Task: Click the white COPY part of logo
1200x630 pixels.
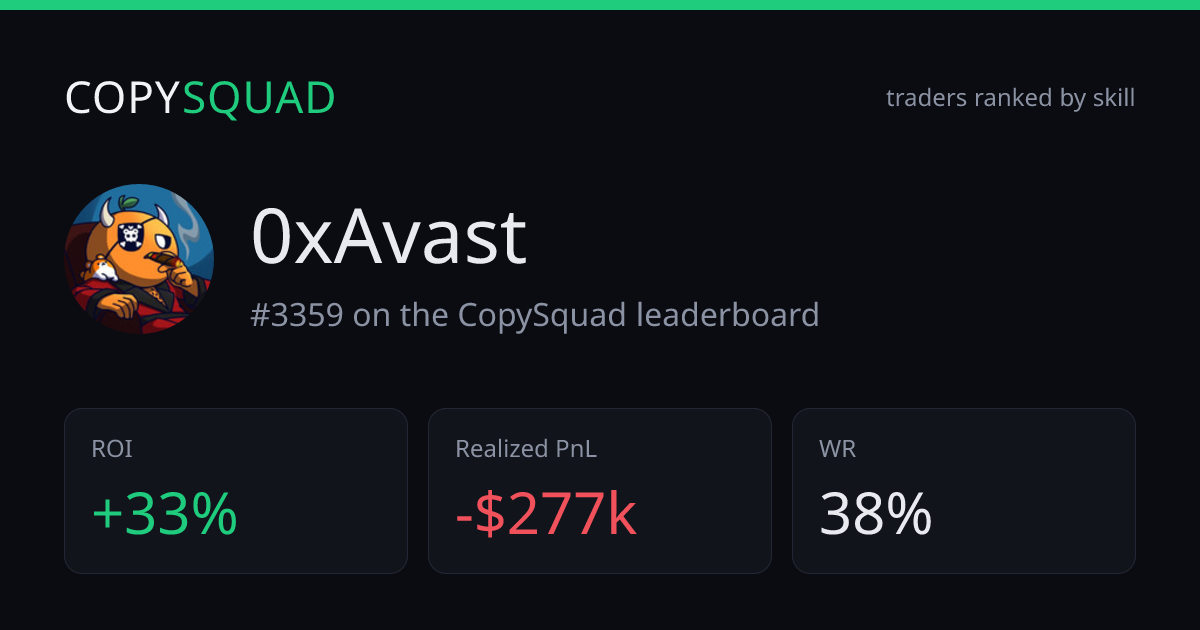Action: tap(123, 98)
